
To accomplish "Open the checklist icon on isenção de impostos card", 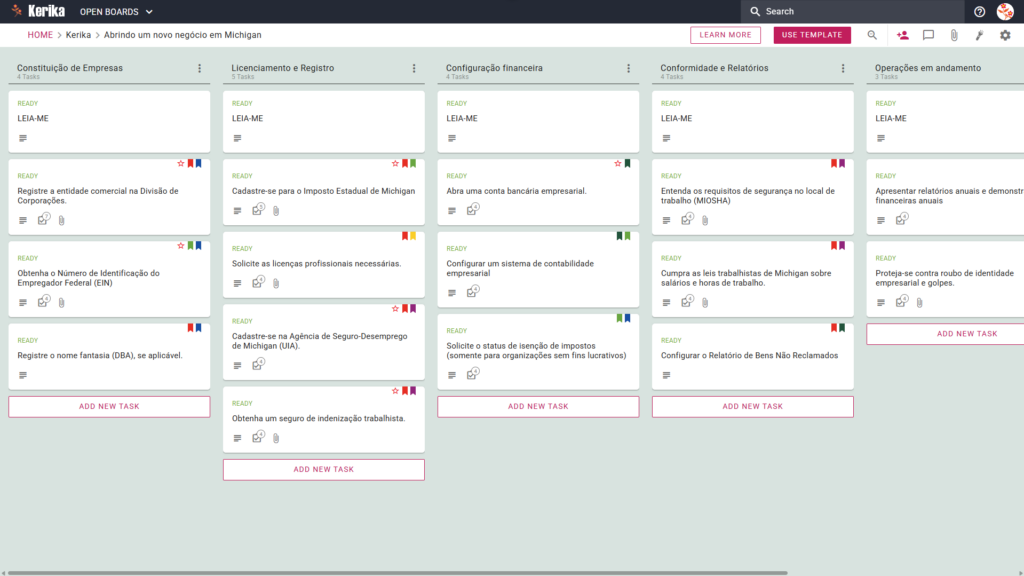I will point(472,374).
